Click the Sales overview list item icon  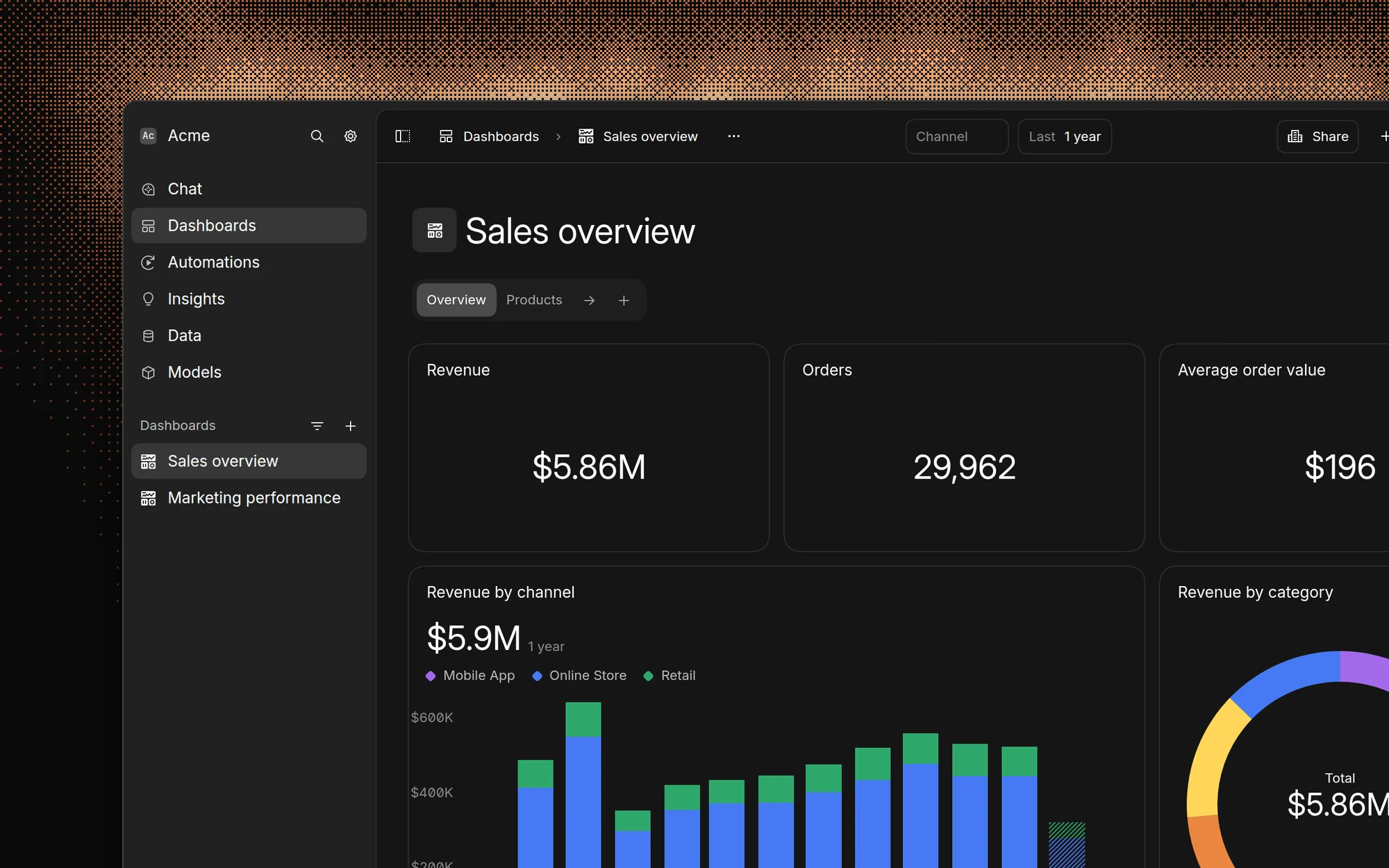click(x=148, y=461)
